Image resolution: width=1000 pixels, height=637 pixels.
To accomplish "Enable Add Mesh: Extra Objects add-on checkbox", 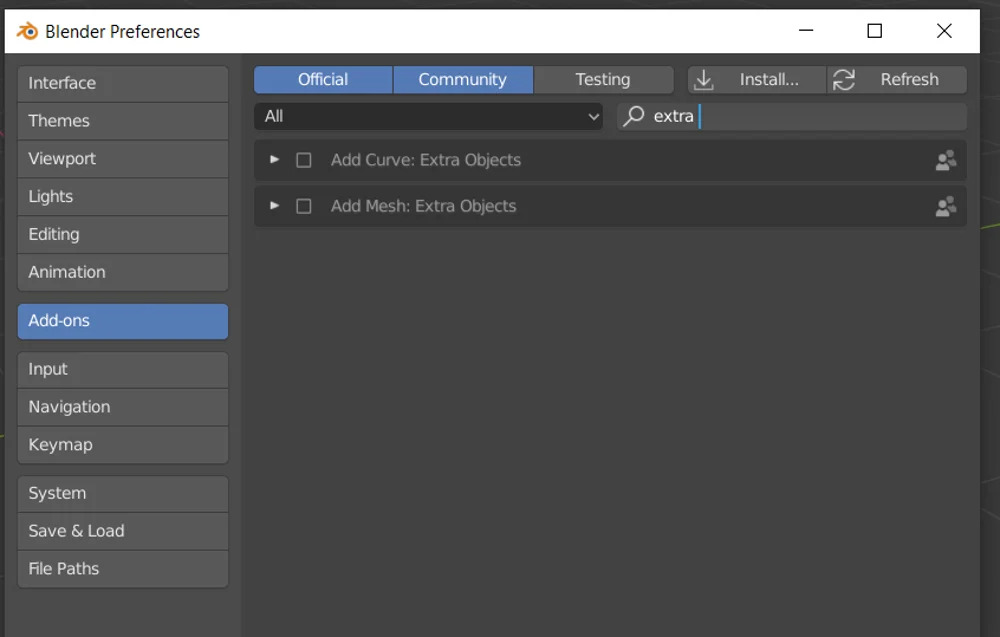I will 304,206.
